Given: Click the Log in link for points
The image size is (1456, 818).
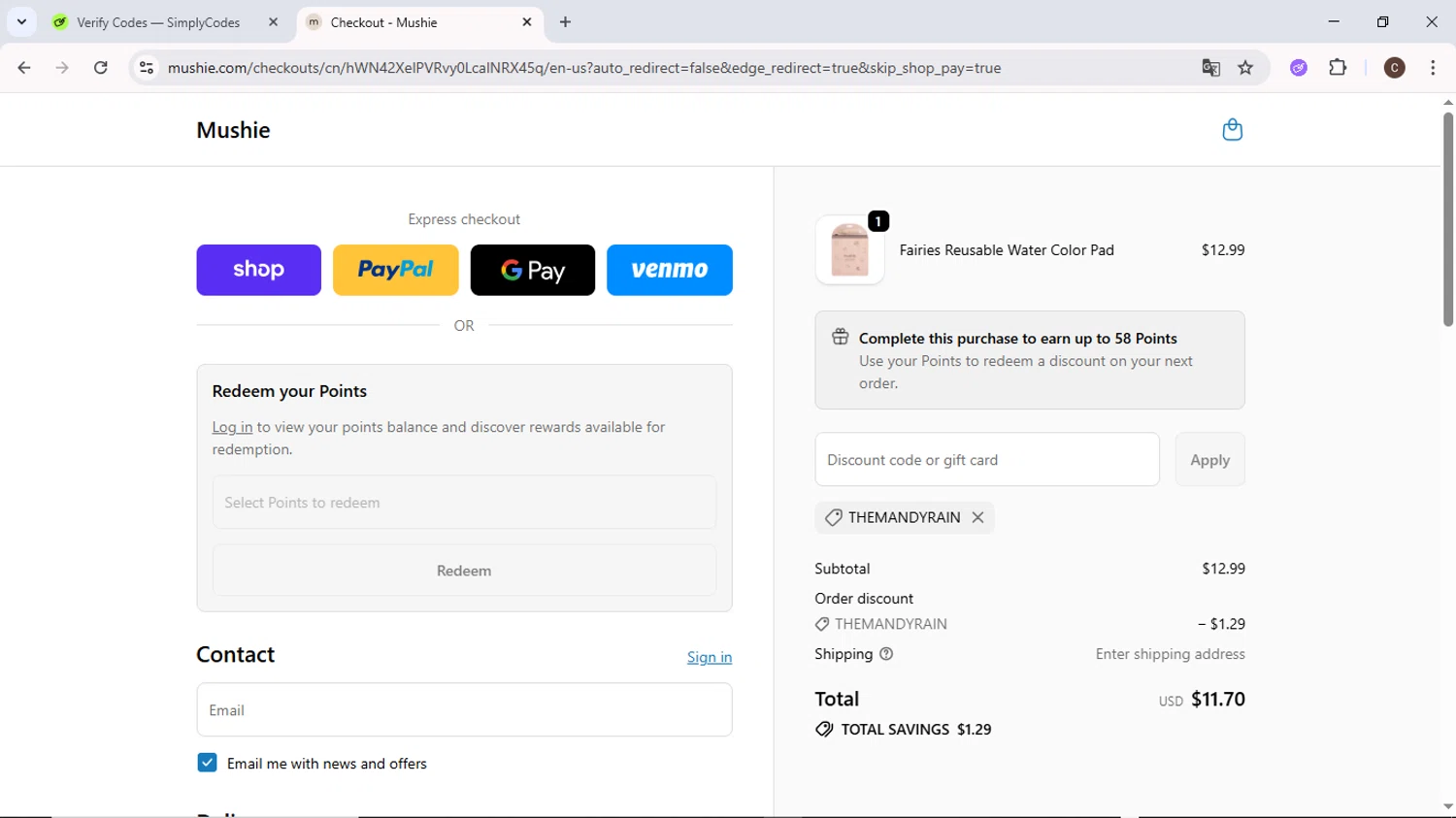Looking at the screenshot, I should click(x=232, y=427).
